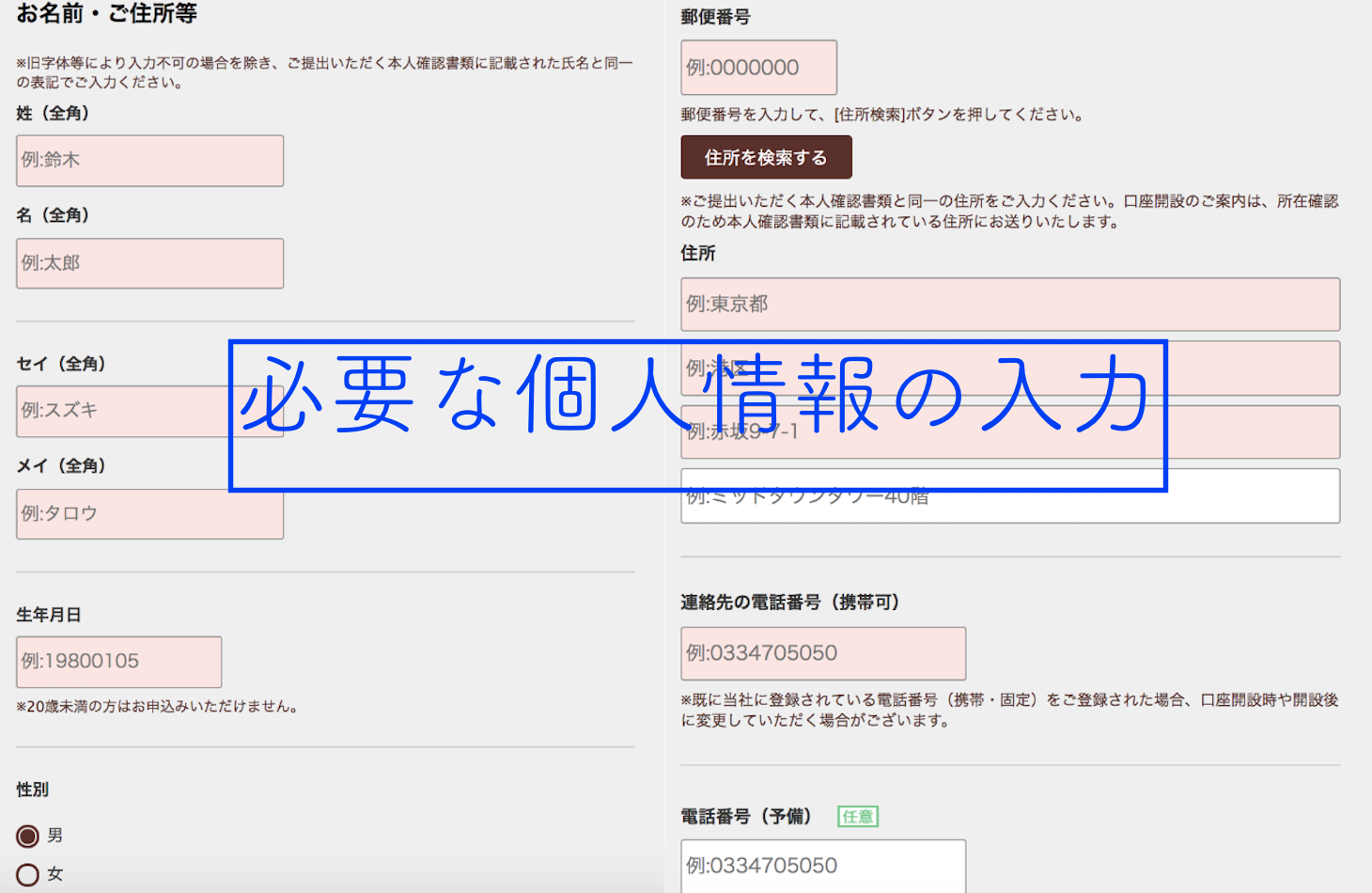The height and width of the screenshot is (893, 1372).
Task: Click the 住所 label above address fields
Action: click(x=698, y=254)
